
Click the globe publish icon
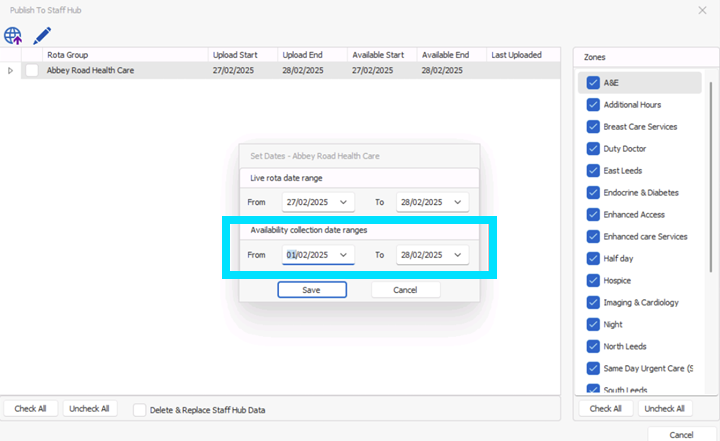[13, 36]
